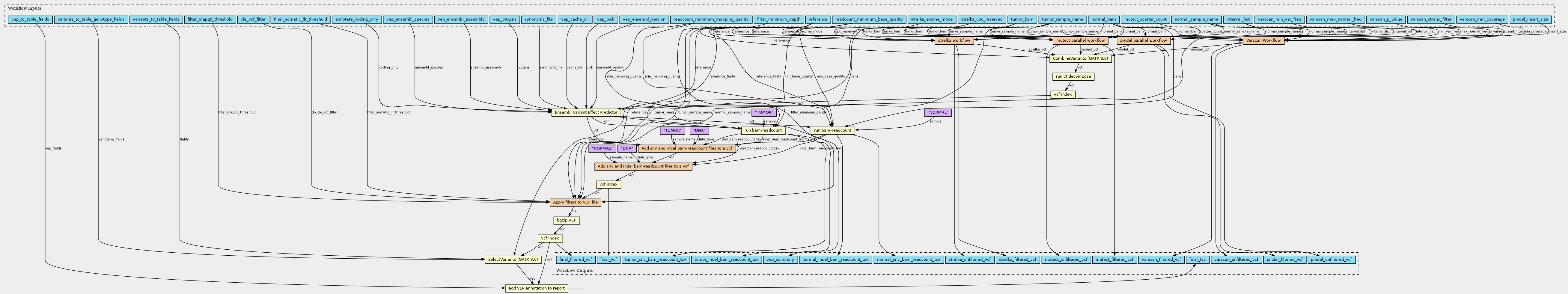The width and height of the screenshot is (1568, 294).
Task: Select the filter_mapq0_threshold input box
Action: click(x=210, y=19)
